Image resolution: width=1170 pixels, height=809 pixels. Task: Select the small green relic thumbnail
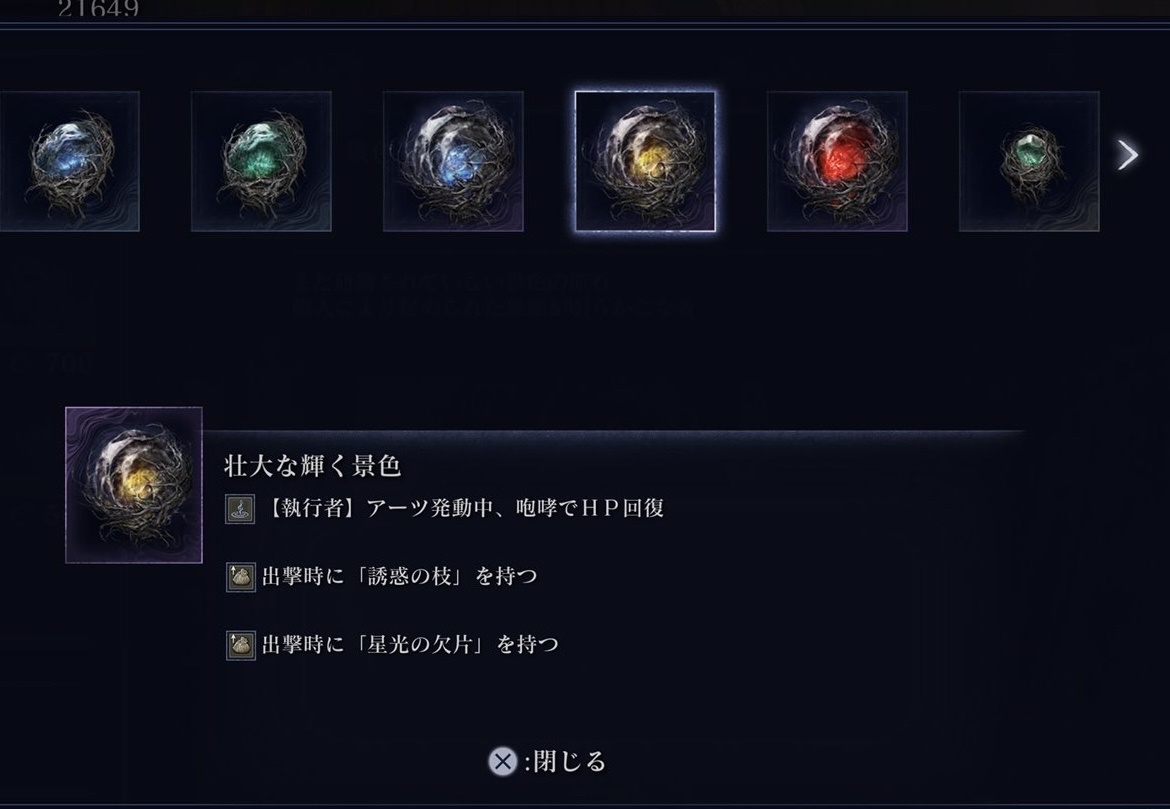pos(1029,161)
